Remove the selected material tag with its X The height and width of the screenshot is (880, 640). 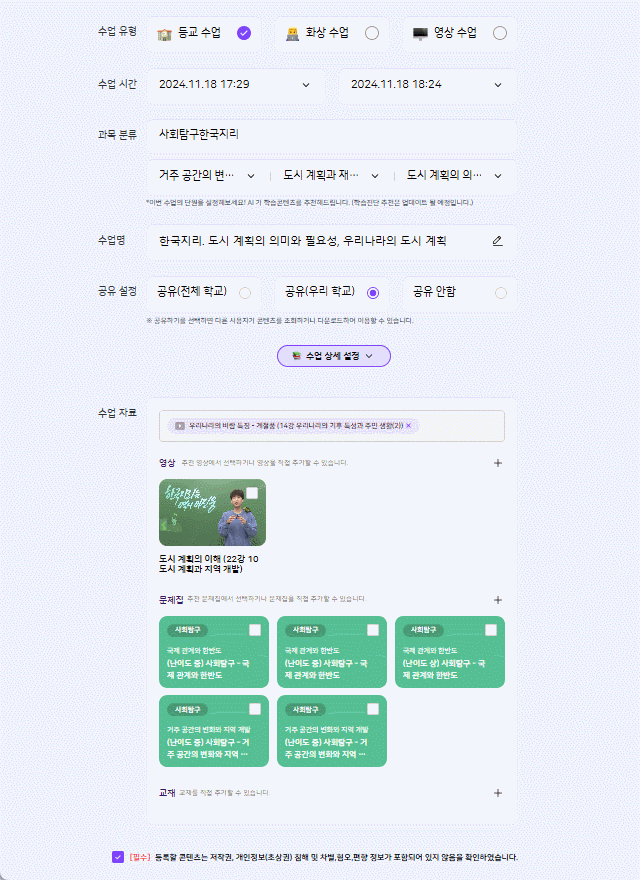coord(409,426)
